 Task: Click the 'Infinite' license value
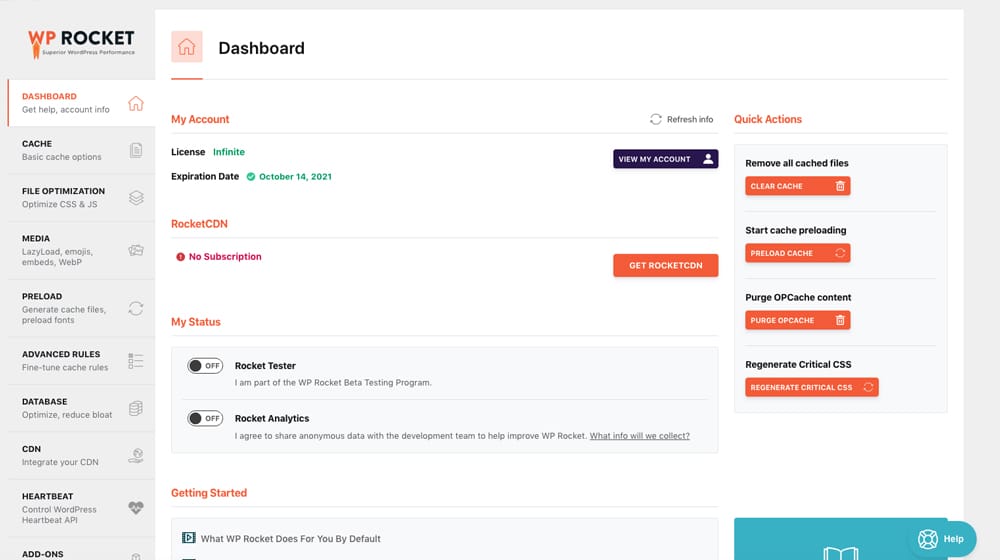pos(229,152)
